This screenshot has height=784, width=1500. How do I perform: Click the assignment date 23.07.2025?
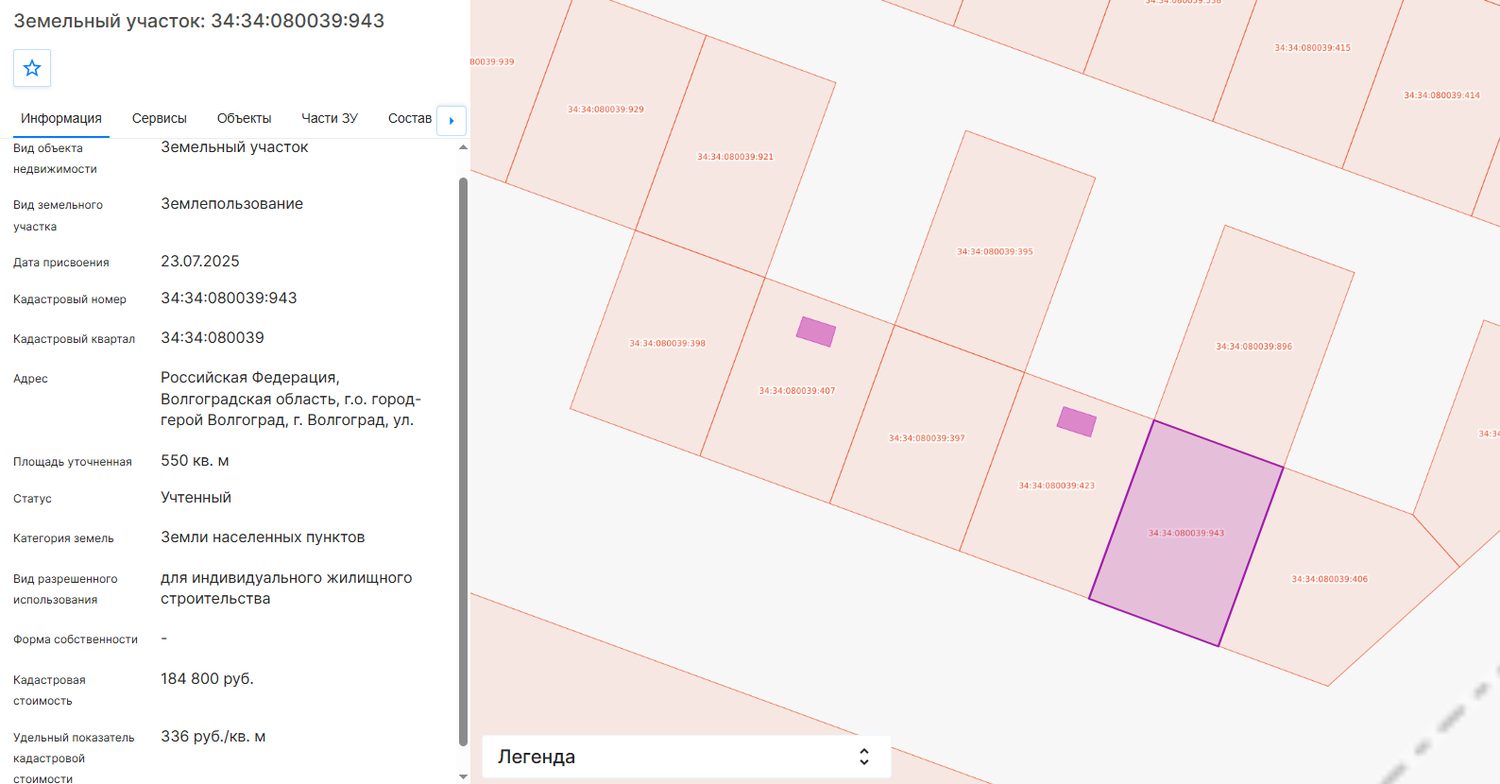click(200, 261)
